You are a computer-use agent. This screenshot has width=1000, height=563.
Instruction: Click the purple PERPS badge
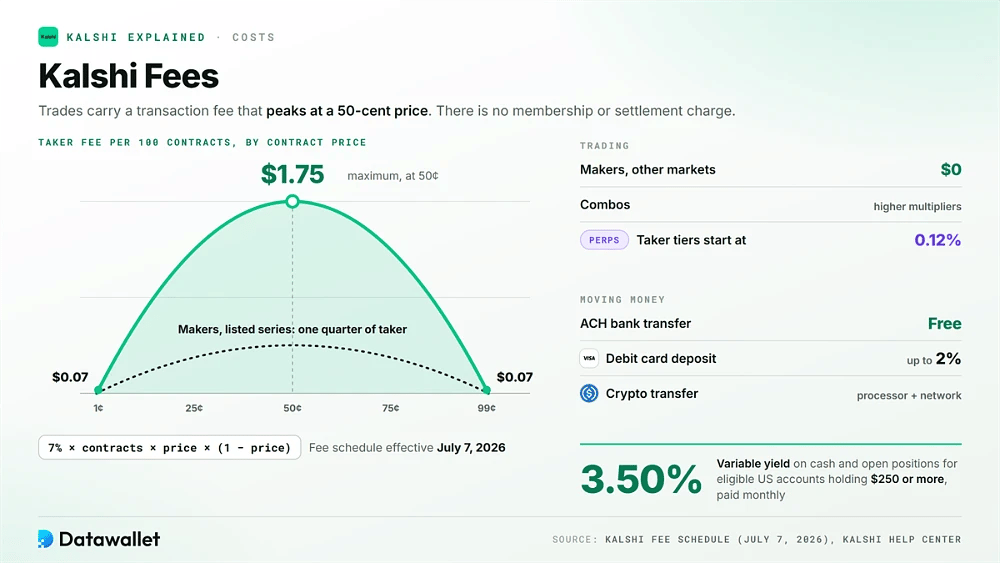604,240
